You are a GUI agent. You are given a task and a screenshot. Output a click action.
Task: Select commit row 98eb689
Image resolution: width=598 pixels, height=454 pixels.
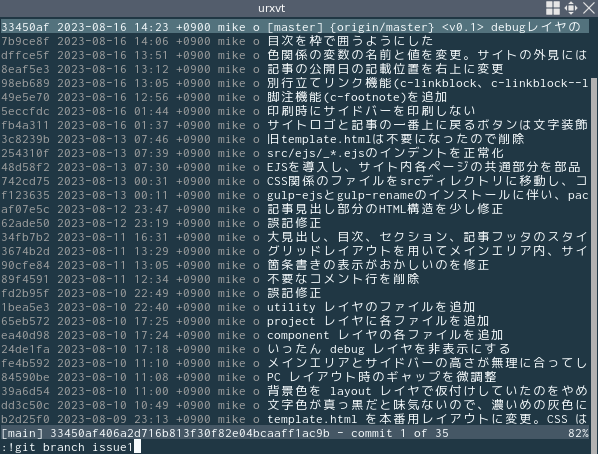click(294, 83)
